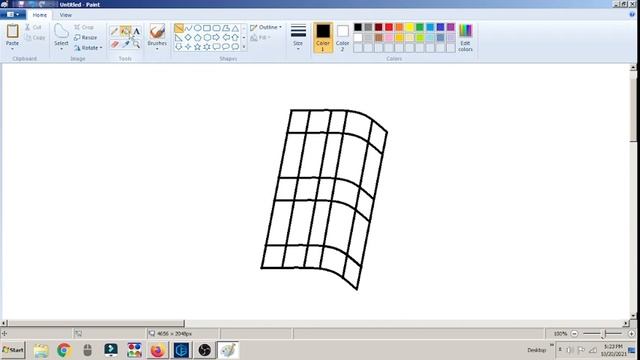
Task: Choose the Oval shape
Action: coord(198,28)
